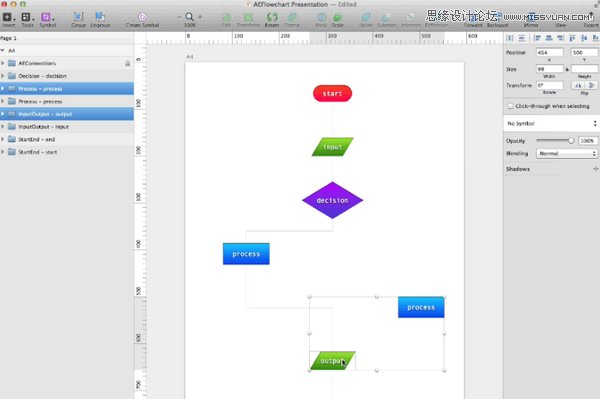
Task: Select the red start shape on canvas
Action: coord(332,93)
